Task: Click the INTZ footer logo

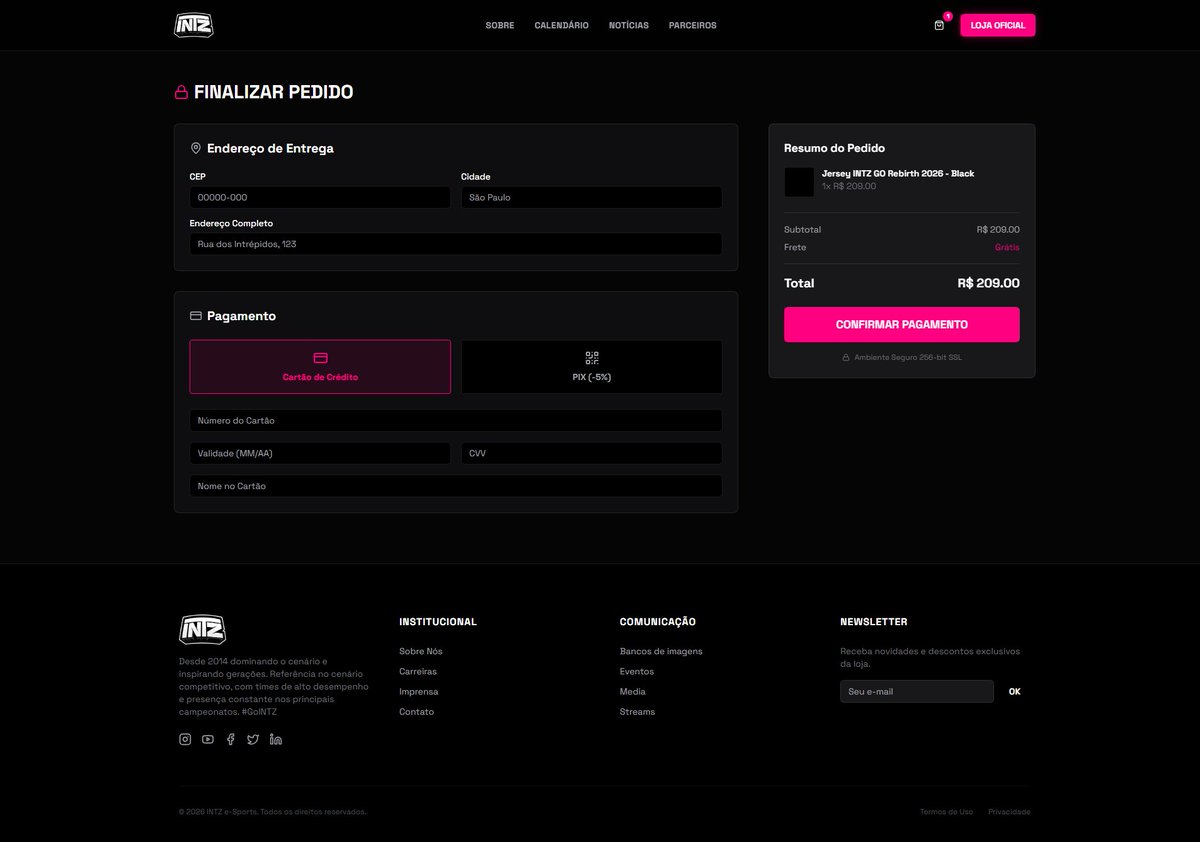Action: click(202, 629)
